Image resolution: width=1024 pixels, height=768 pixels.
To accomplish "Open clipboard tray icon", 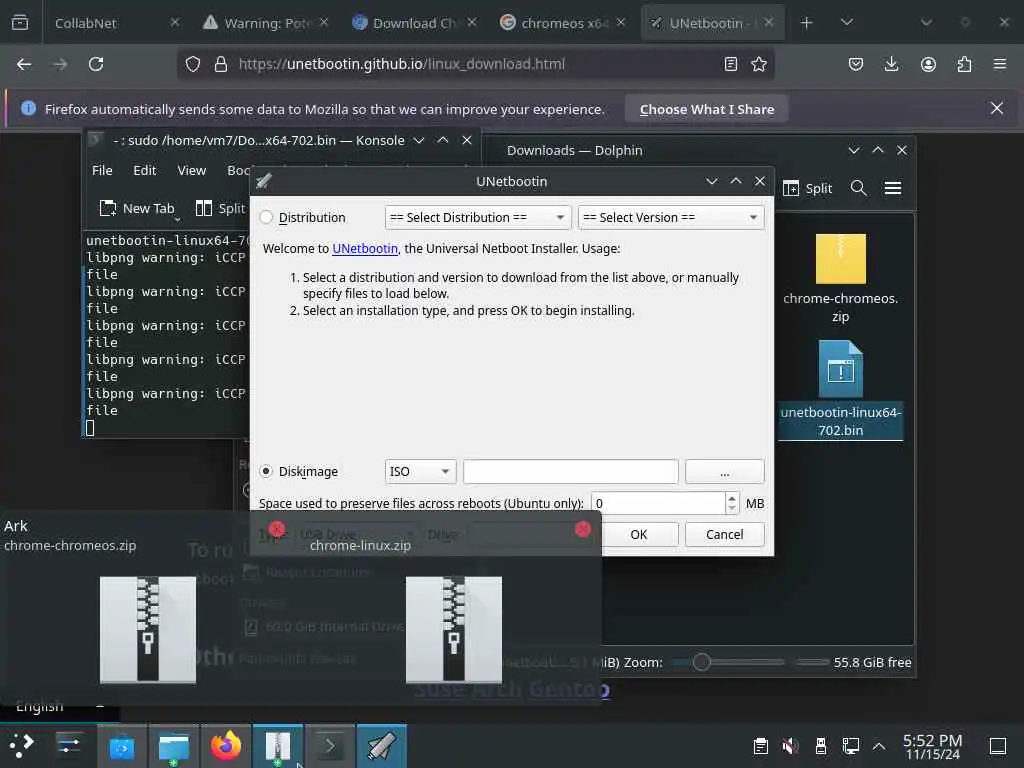I will pyautogui.click(x=760, y=746).
